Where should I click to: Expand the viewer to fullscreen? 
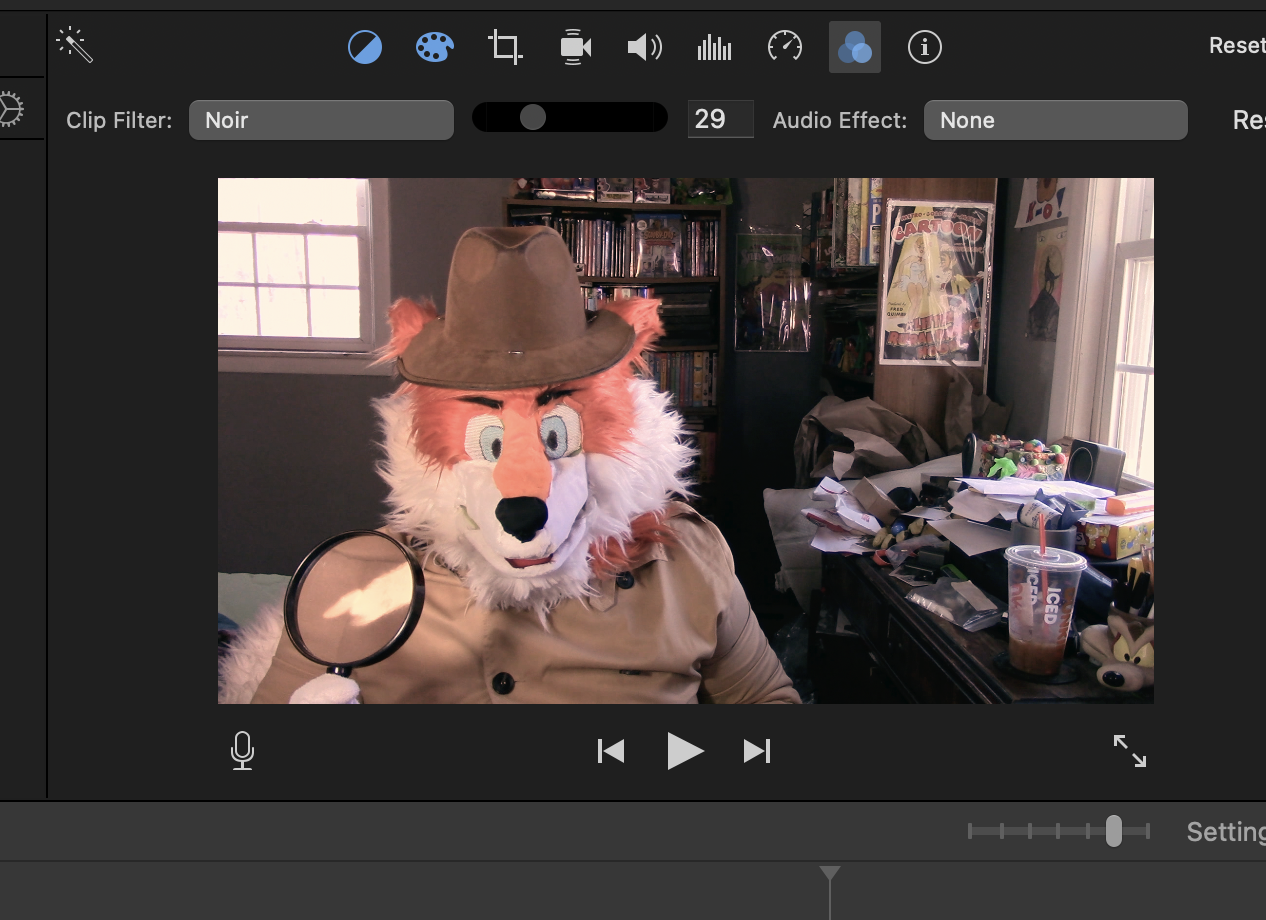1130,751
